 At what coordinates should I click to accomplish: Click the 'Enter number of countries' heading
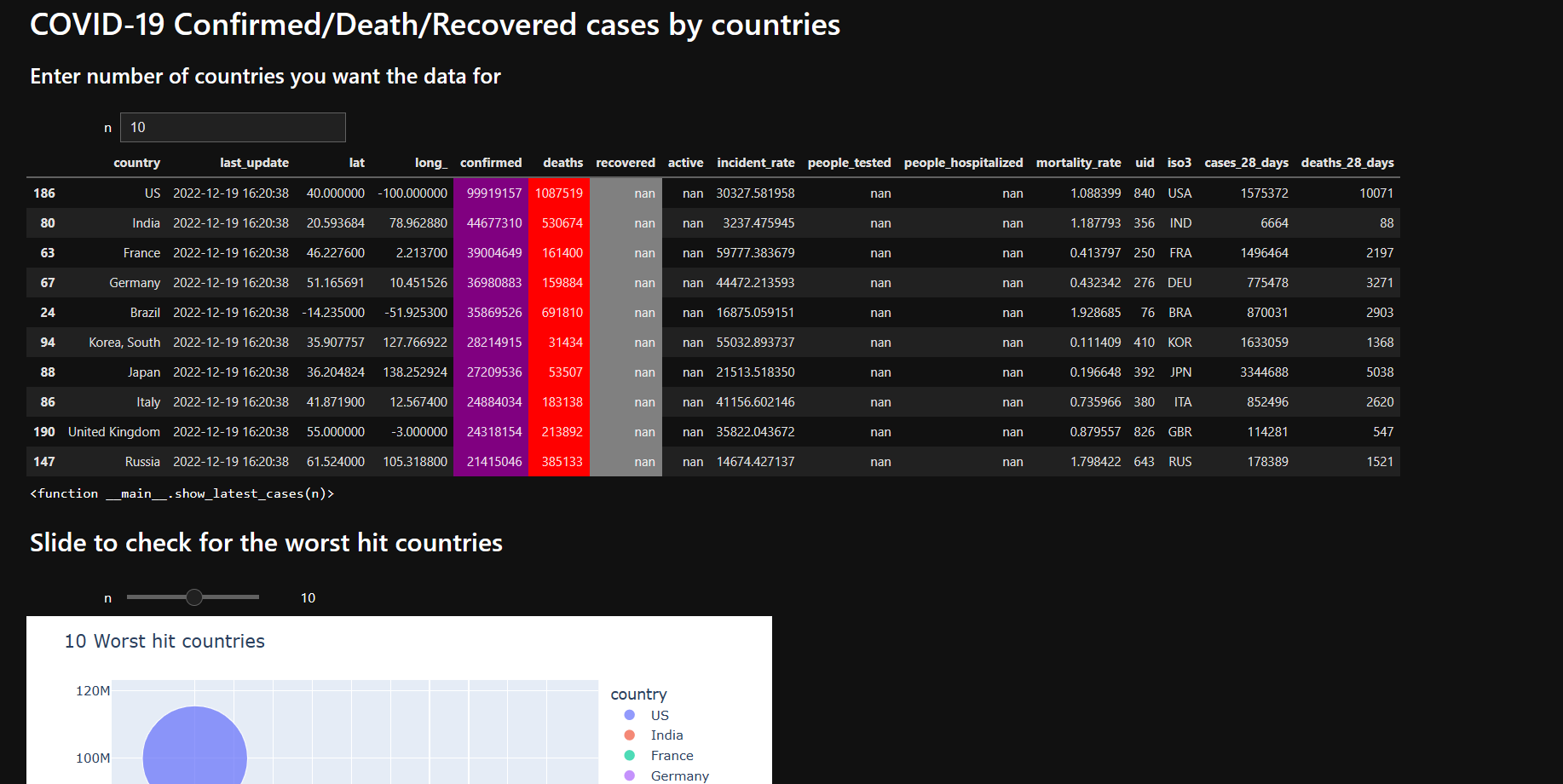click(265, 77)
